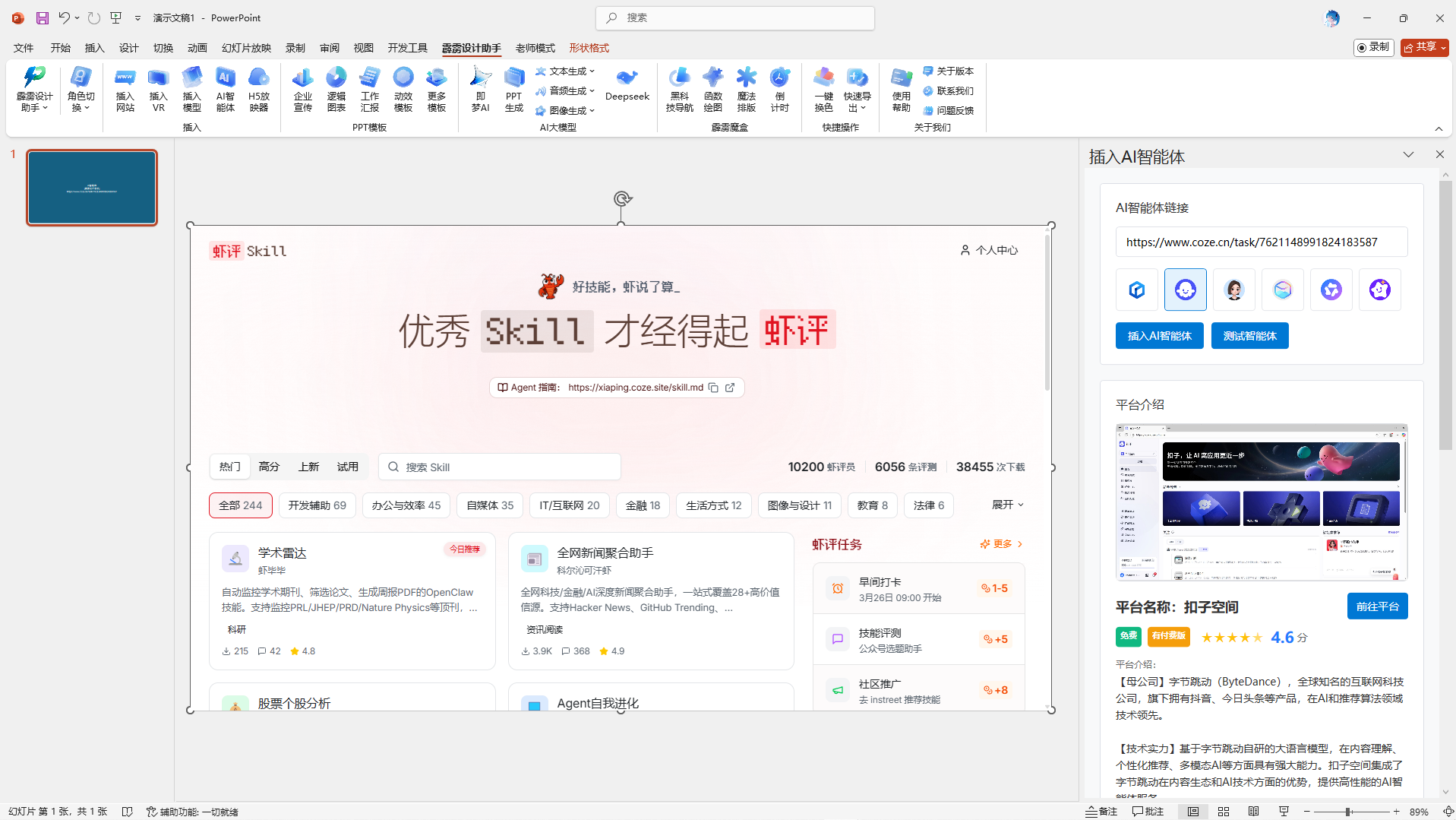Viewport: 1456px width, 820px height.
Task: Switch to the 插入 ribbon tab
Action: click(x=94, y=48)
